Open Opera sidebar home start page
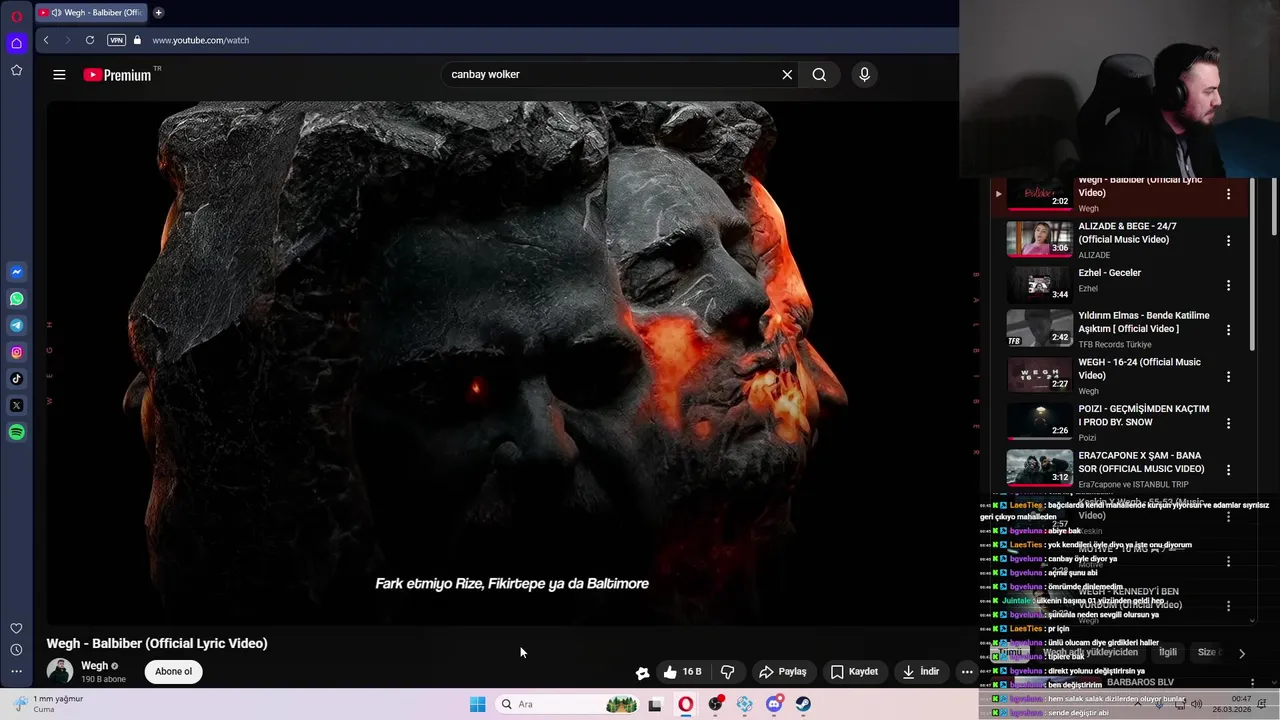 pos(16,43)
